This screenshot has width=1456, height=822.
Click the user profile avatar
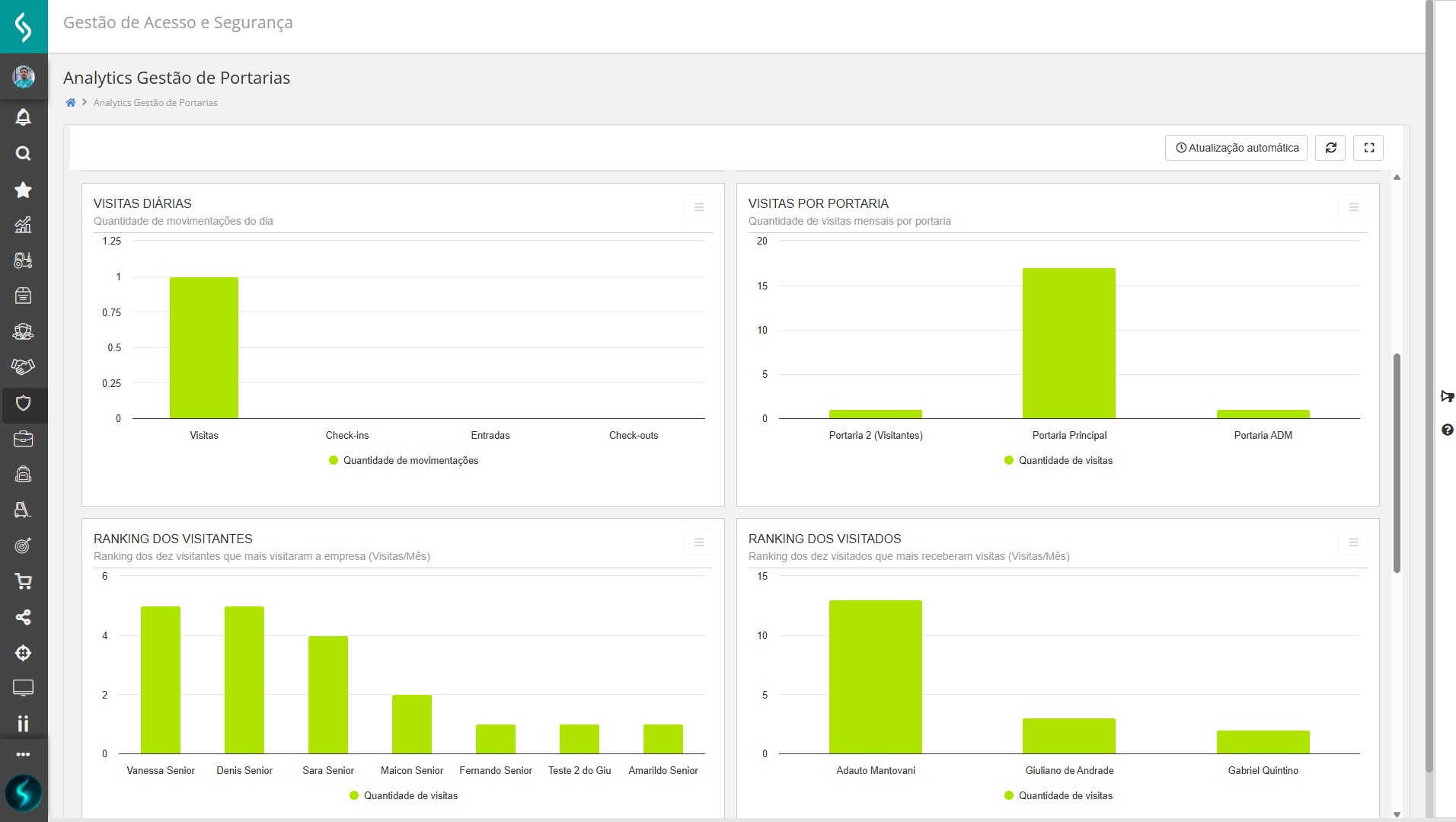(23, 77)
